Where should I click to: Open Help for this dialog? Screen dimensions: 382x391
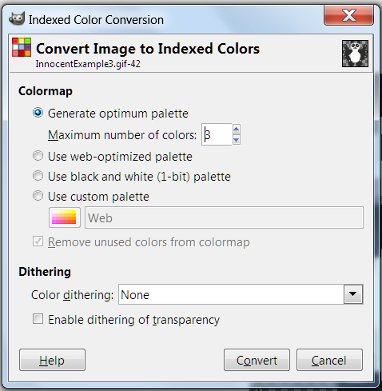click(52, 360)
